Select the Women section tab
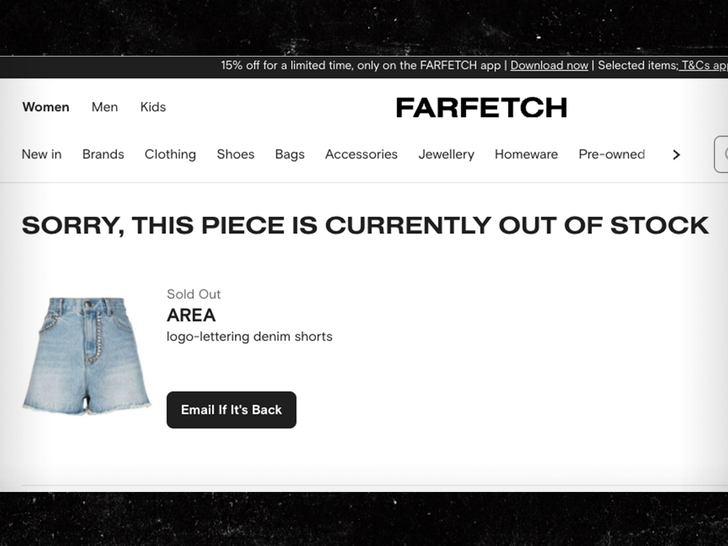This screenshot has width=728, height=546. pyautogui.click(x=46, y=107)
